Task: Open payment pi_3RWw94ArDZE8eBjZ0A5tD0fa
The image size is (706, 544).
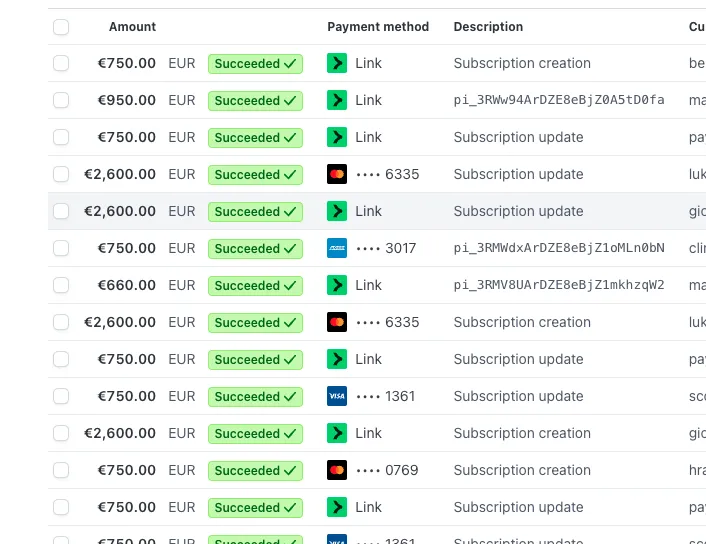Action: coord(559,100)
